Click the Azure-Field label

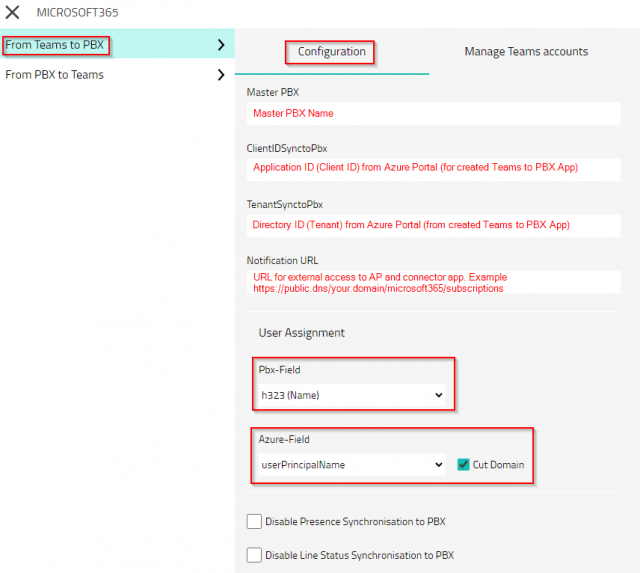[285, 439]
